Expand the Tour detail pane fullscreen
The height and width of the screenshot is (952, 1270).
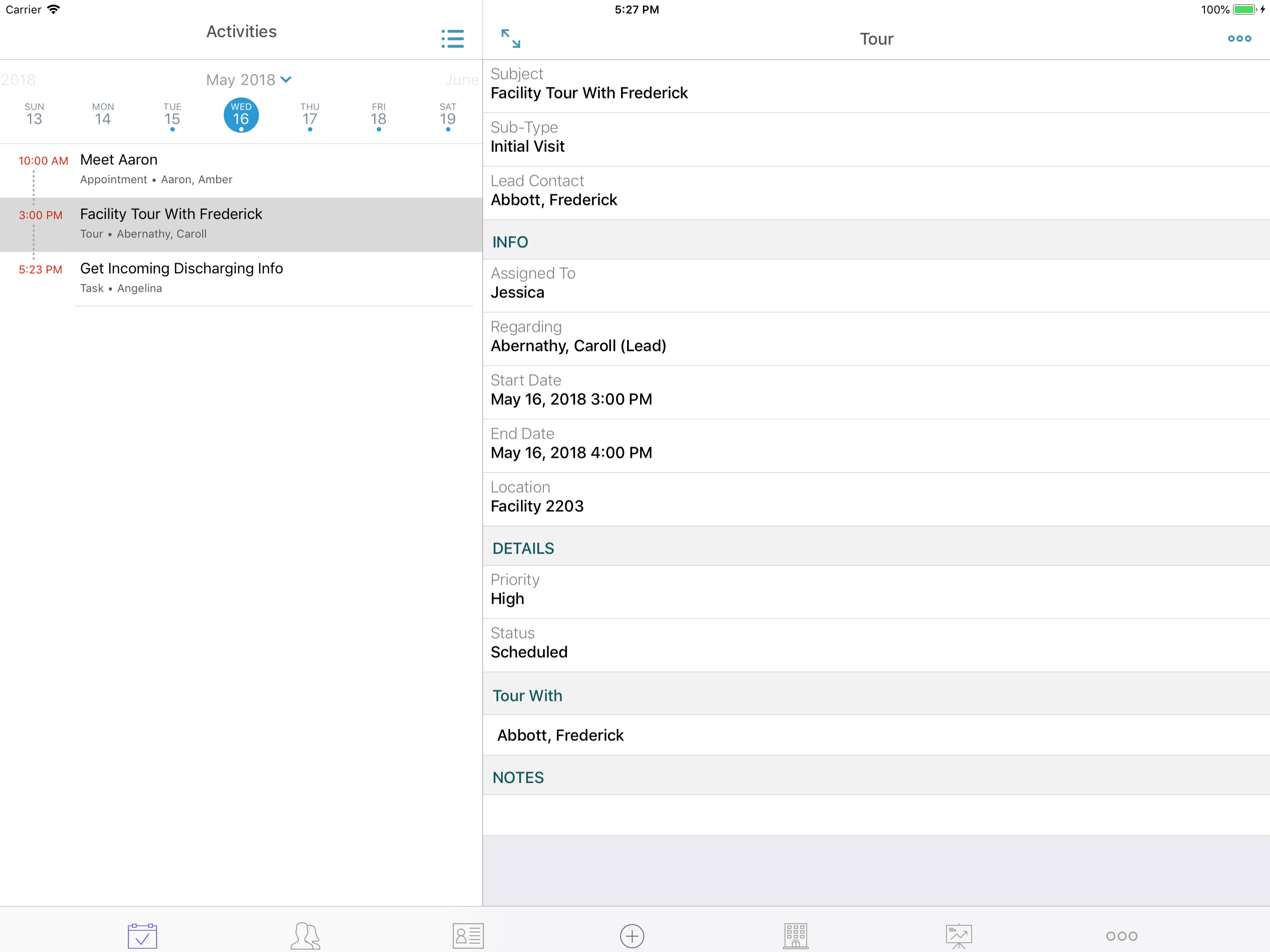click(510, 39)
